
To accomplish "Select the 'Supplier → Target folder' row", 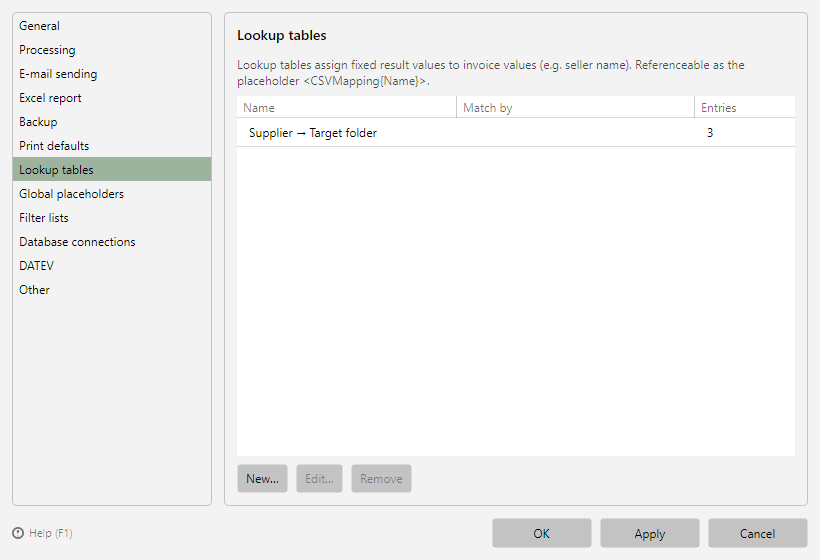I will [516, 133].
